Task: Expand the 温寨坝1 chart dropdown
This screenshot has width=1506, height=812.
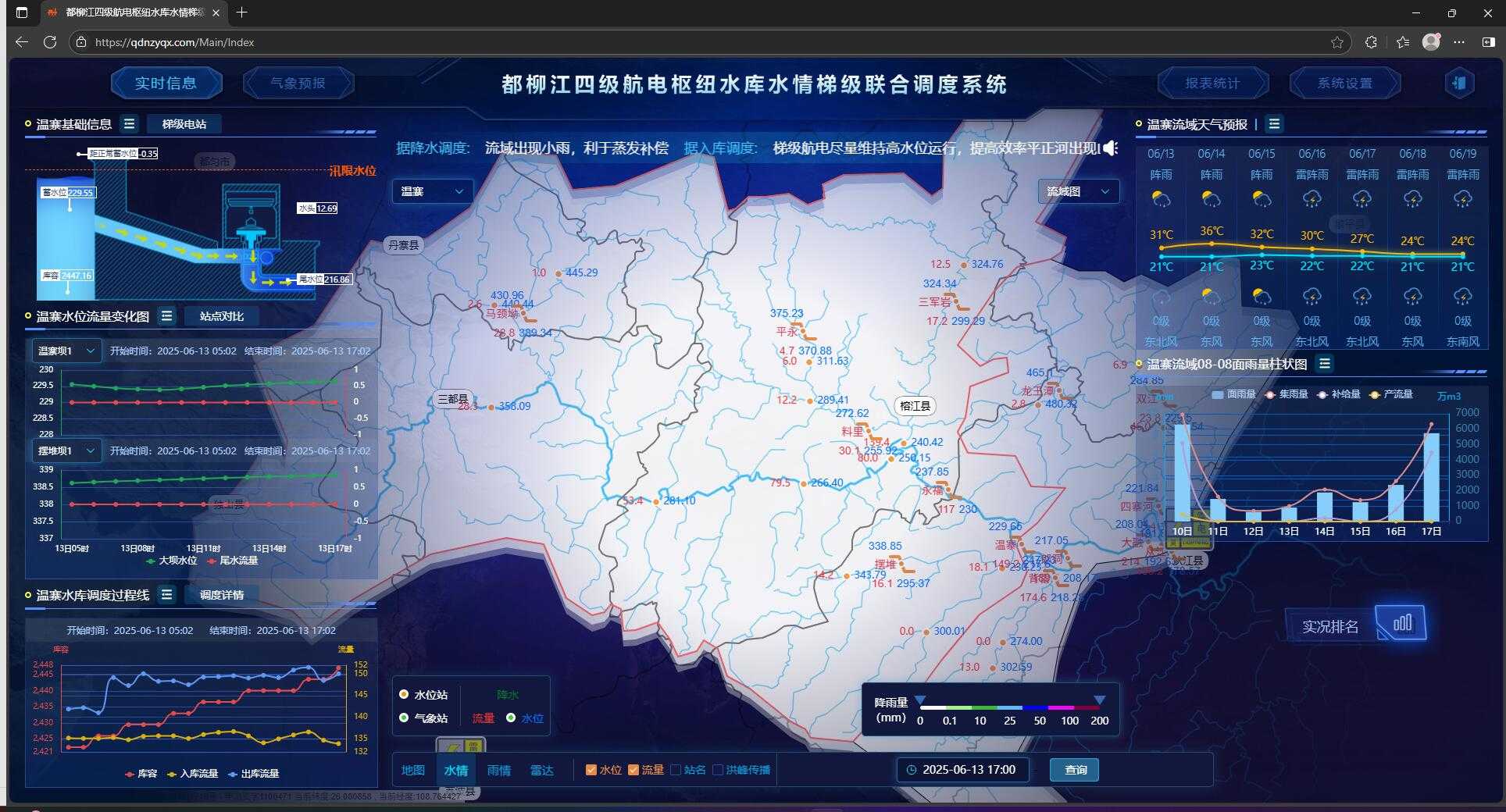Action: click(66, 351)
